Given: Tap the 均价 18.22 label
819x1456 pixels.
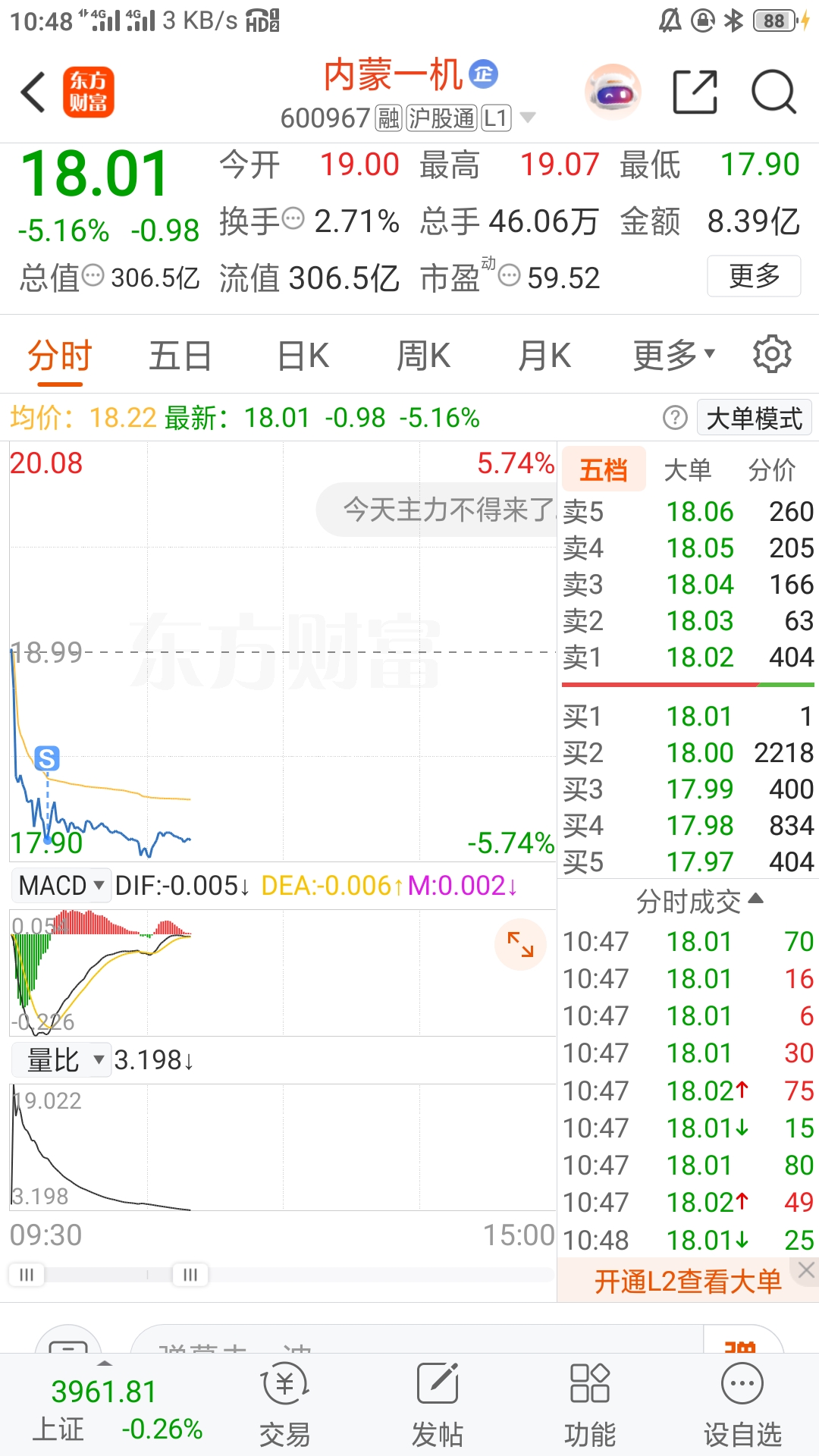Looking at the screenshot, I should click(83, 418).
